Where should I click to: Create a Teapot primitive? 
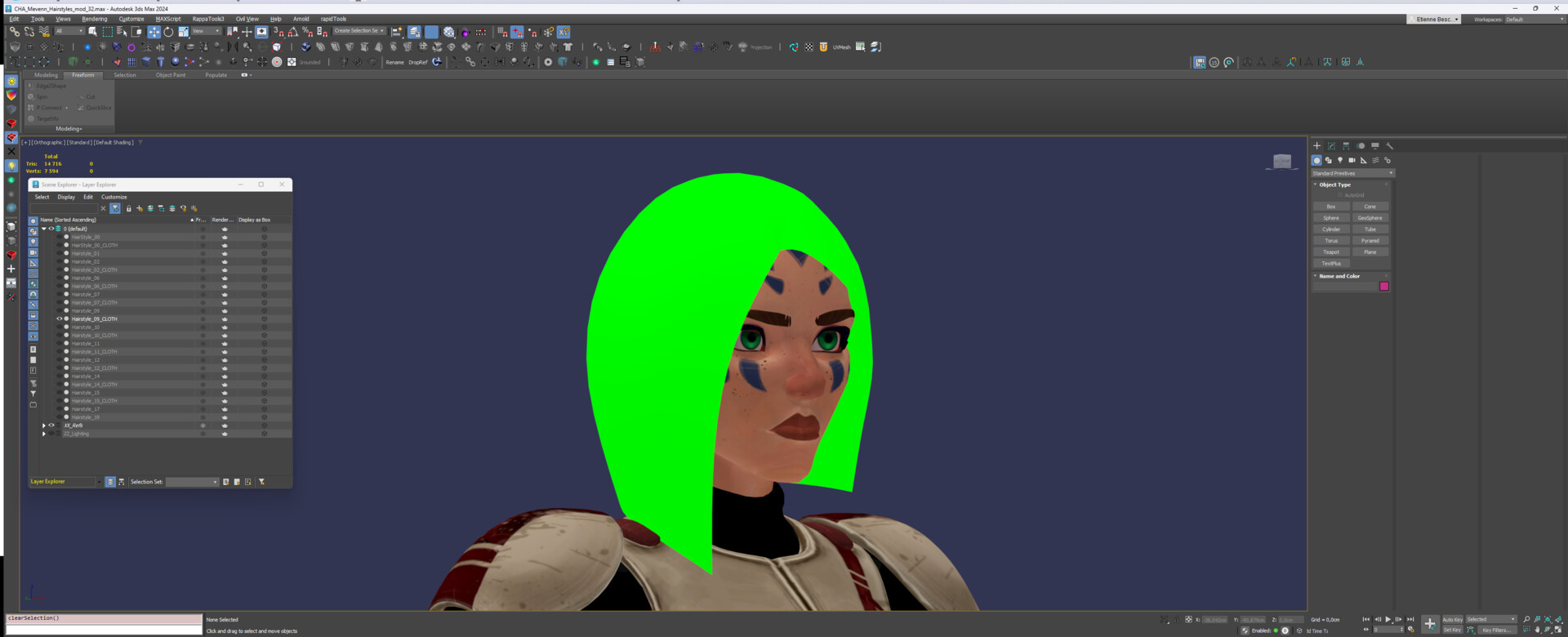pyautogui.click(x=1331, y=252)
